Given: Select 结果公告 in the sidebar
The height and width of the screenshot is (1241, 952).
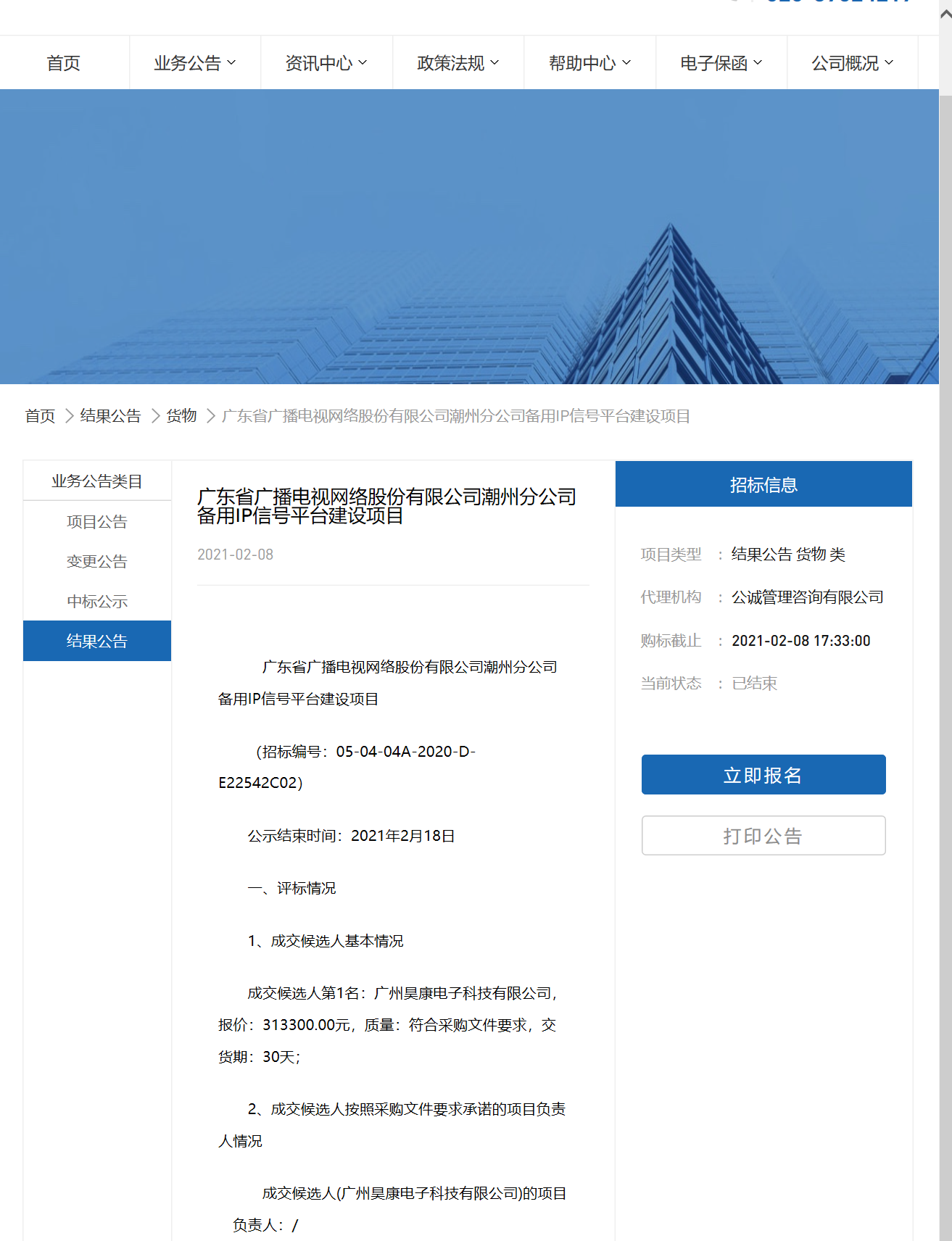Looking at the screenshot, I should 97,641.
